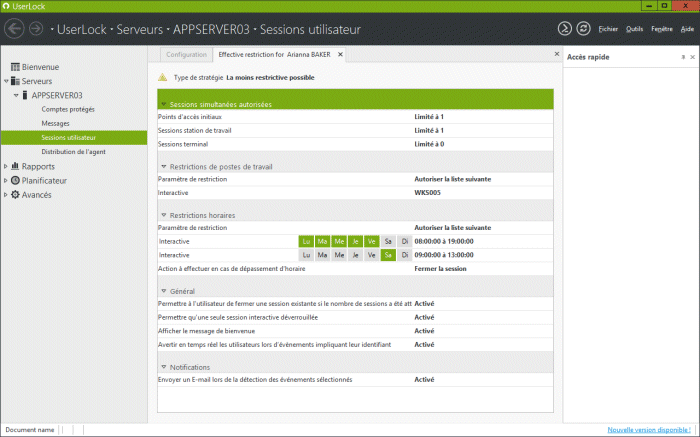Collapse Restrictions de postes de travail section
Viewport: 700px width, 437px height.
point(164,166)
